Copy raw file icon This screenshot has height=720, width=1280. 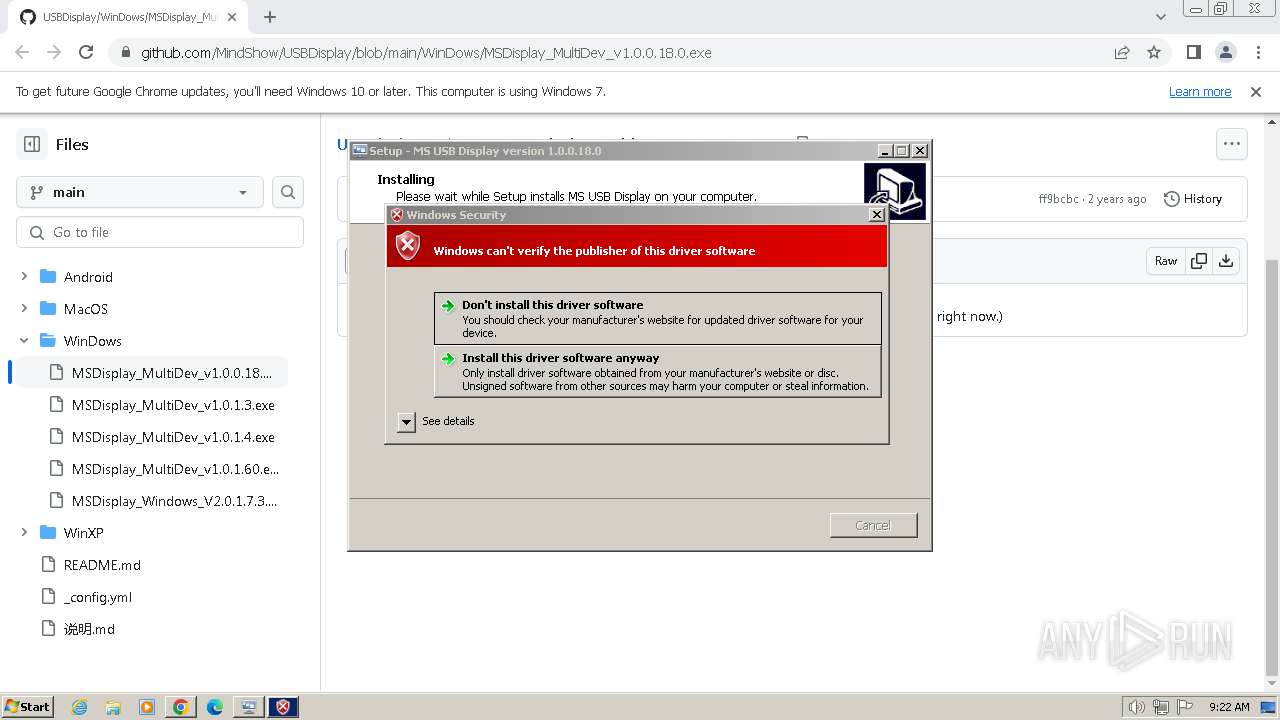pyautogui.click(x=1199, y=261)
